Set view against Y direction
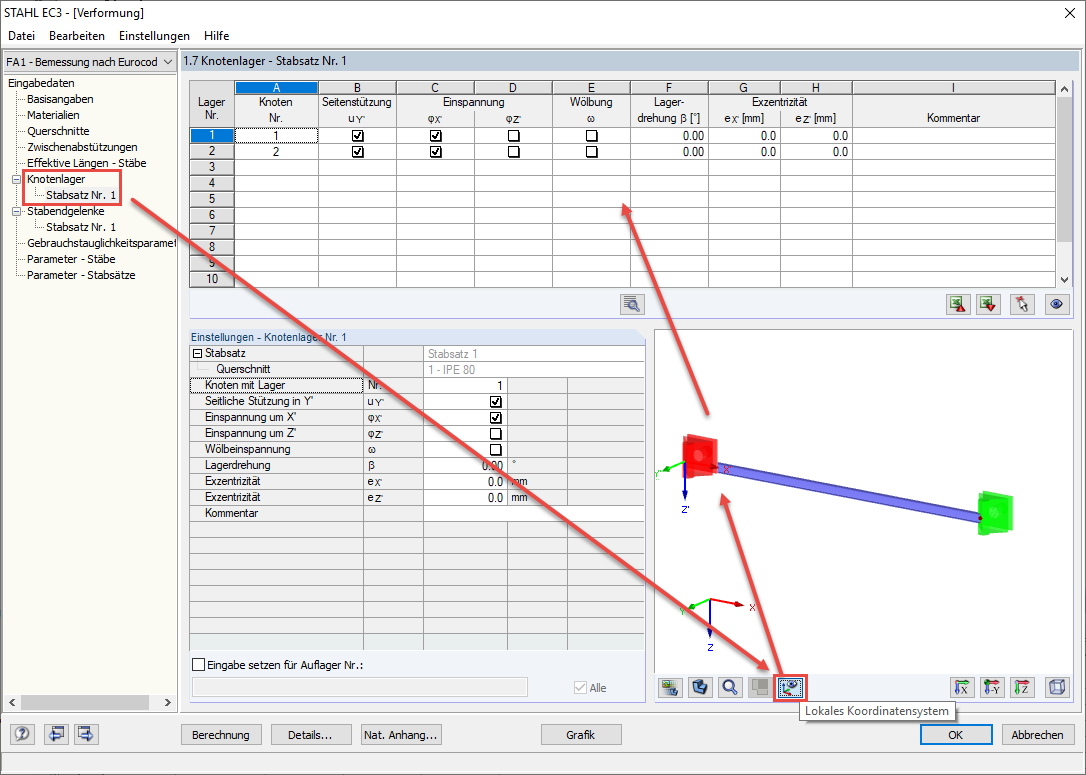The width and height of the screenshot is (1086, 775). coord(992,688)
